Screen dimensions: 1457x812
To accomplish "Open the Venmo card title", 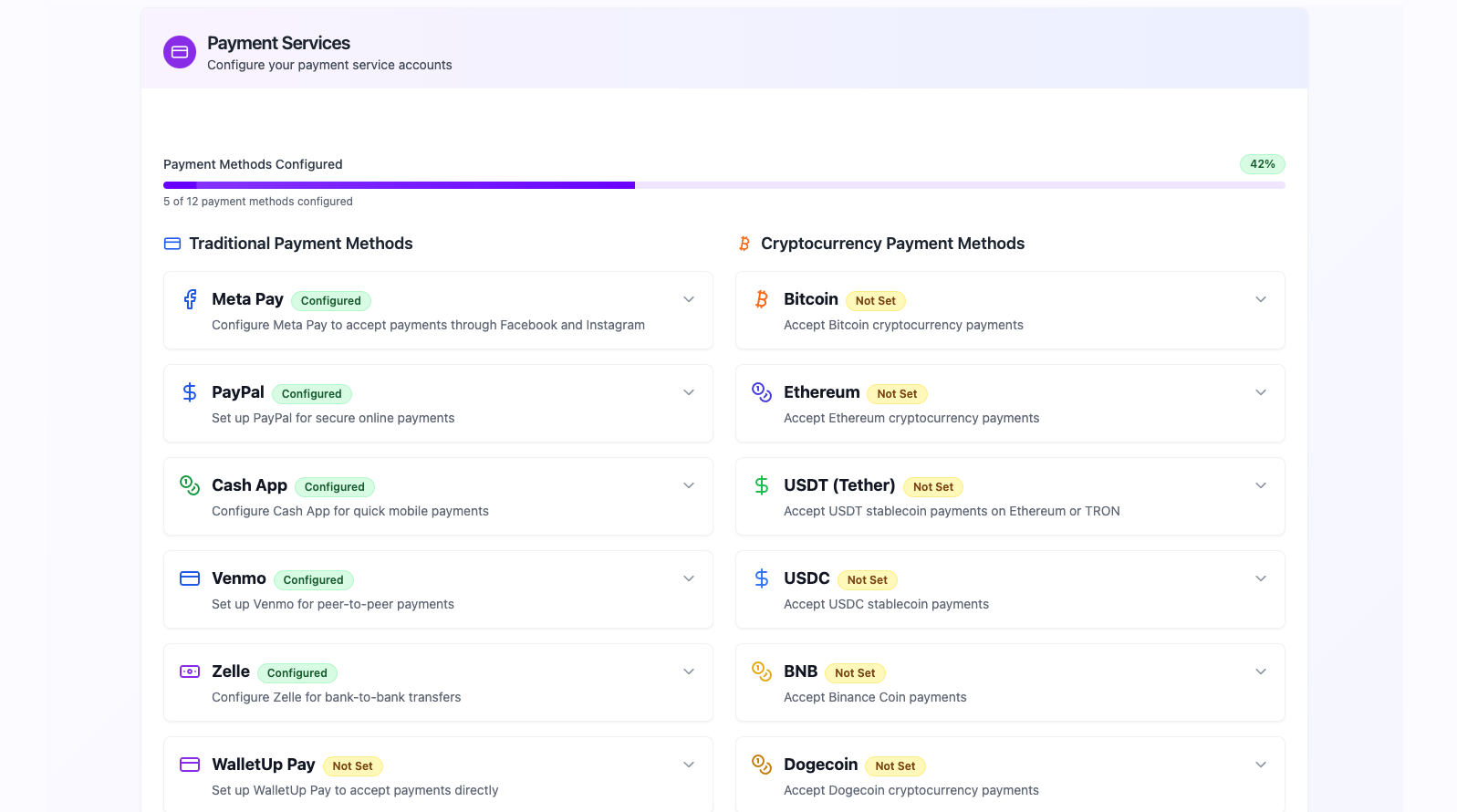I will click(x=239, y=578).
